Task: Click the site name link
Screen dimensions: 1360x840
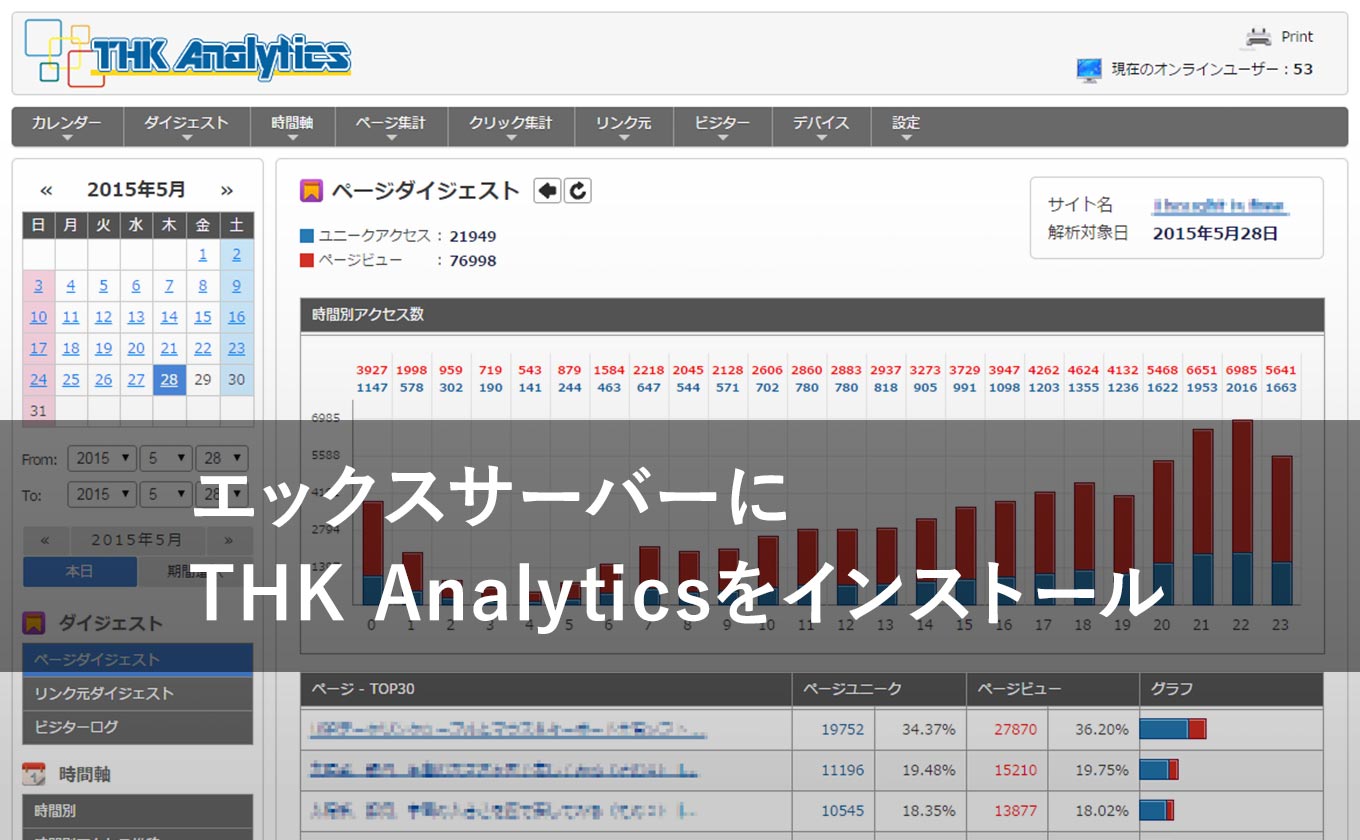Action: [x=1220, y=205]
